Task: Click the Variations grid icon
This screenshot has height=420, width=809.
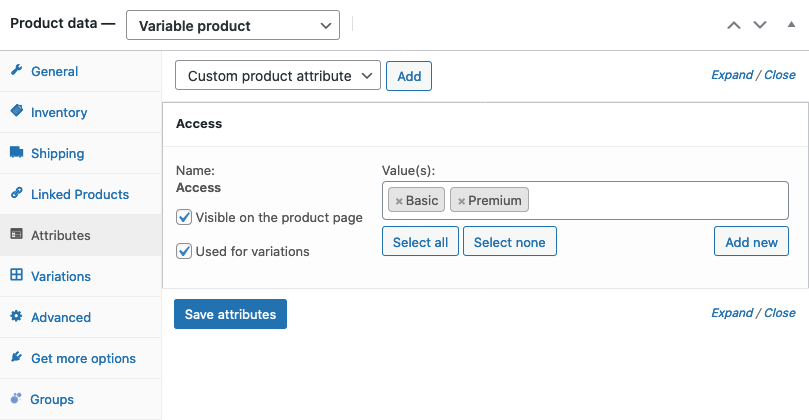Action: point(16,276)
